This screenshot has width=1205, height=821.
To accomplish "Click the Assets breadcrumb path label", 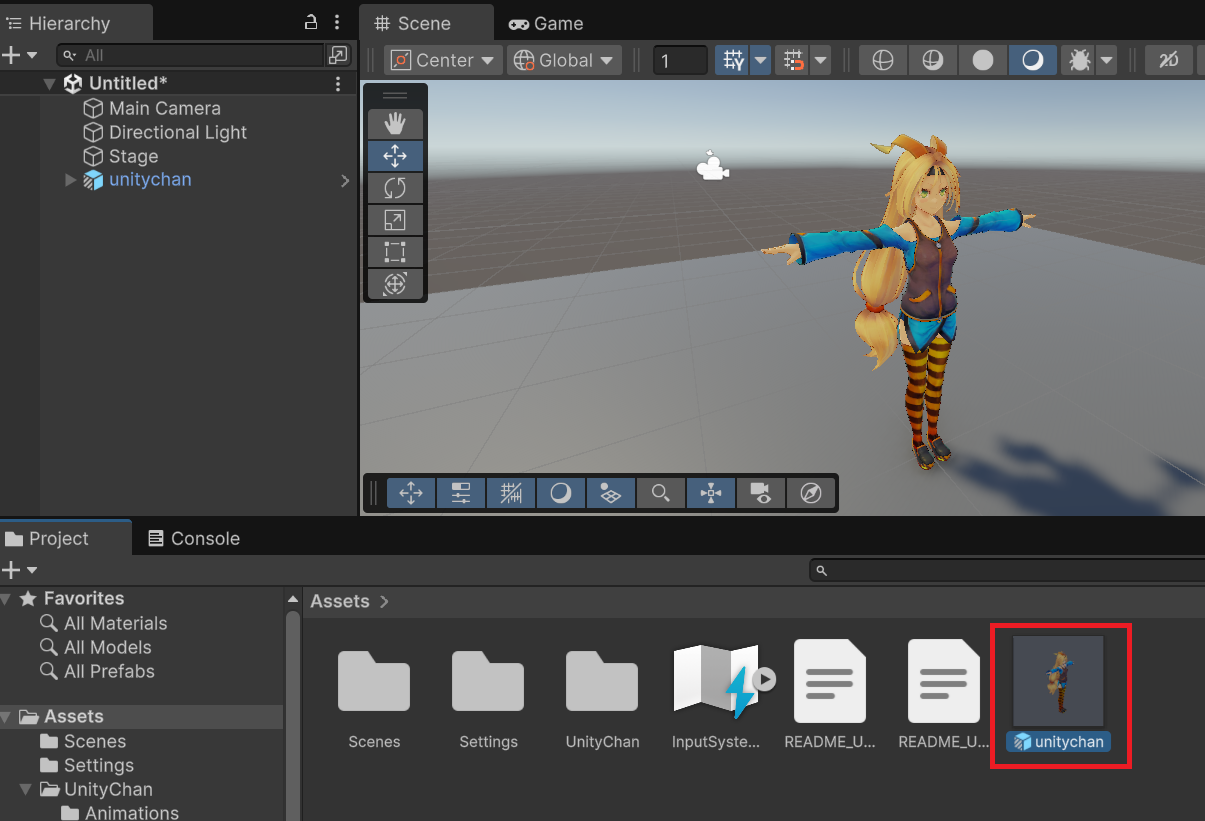I will [x=339, y=601].
